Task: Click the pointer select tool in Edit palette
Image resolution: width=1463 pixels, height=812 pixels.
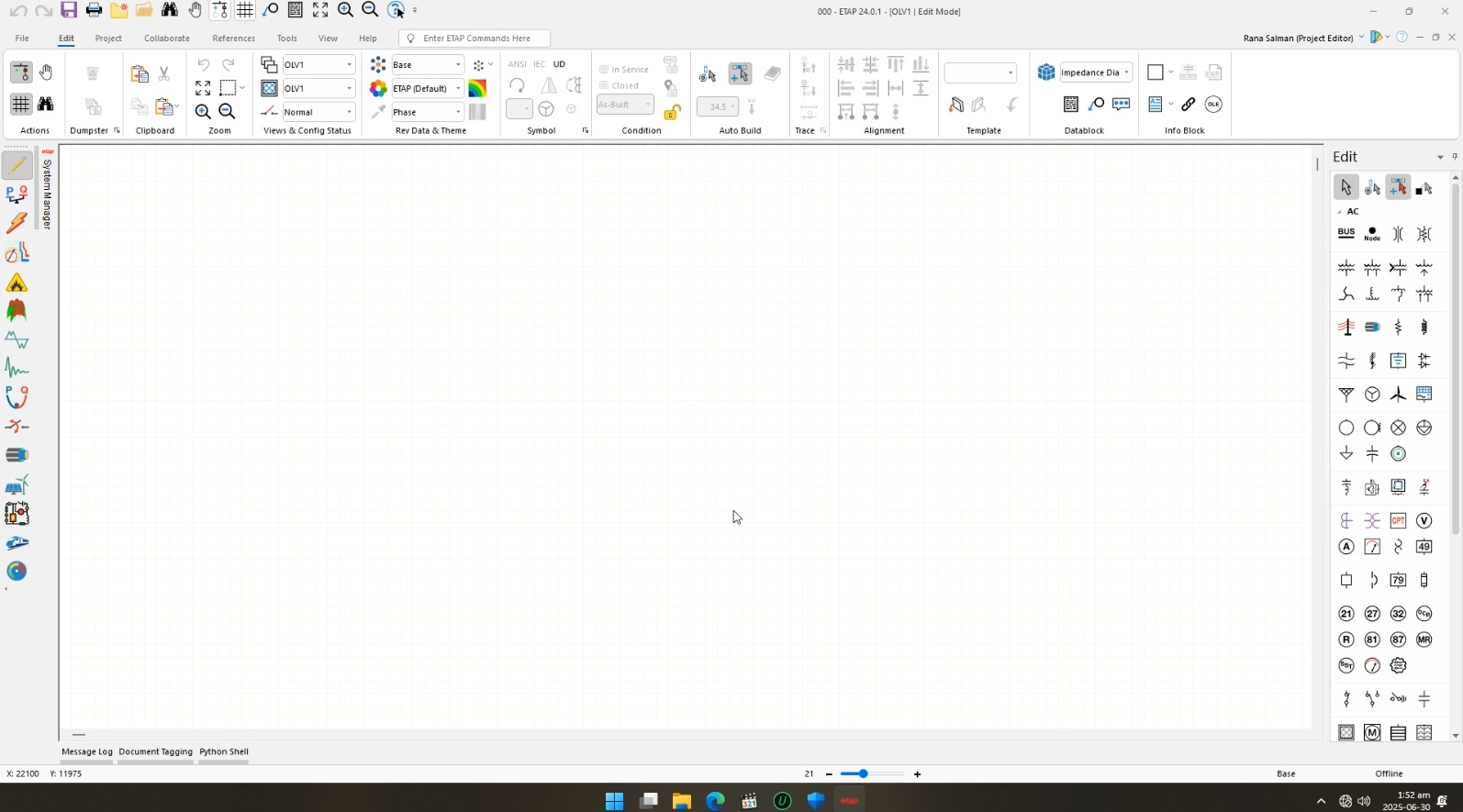Action: click(x=1346, y=187)
